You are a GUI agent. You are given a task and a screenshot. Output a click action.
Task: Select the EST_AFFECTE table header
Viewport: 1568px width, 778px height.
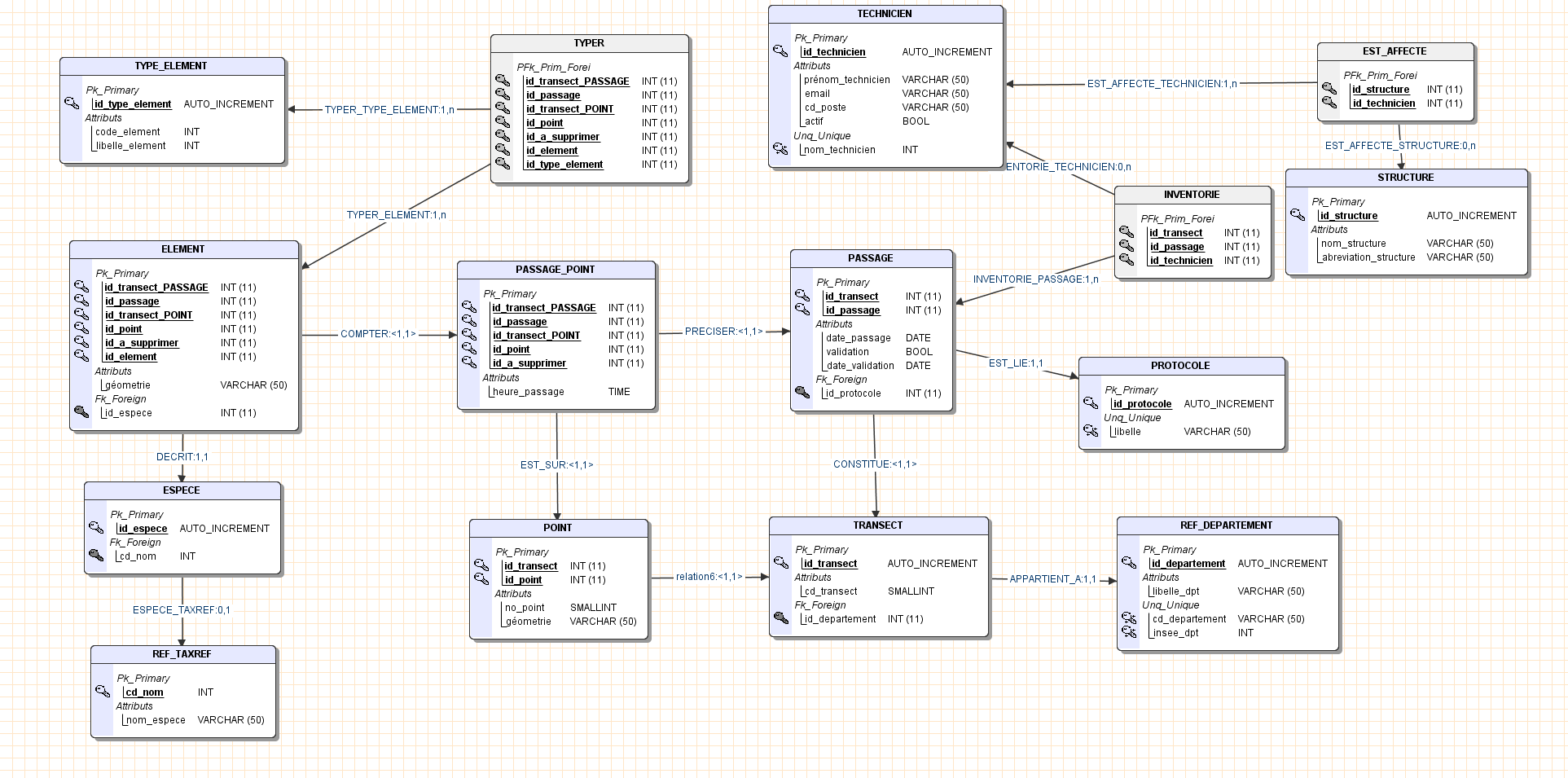[1395, 51]
